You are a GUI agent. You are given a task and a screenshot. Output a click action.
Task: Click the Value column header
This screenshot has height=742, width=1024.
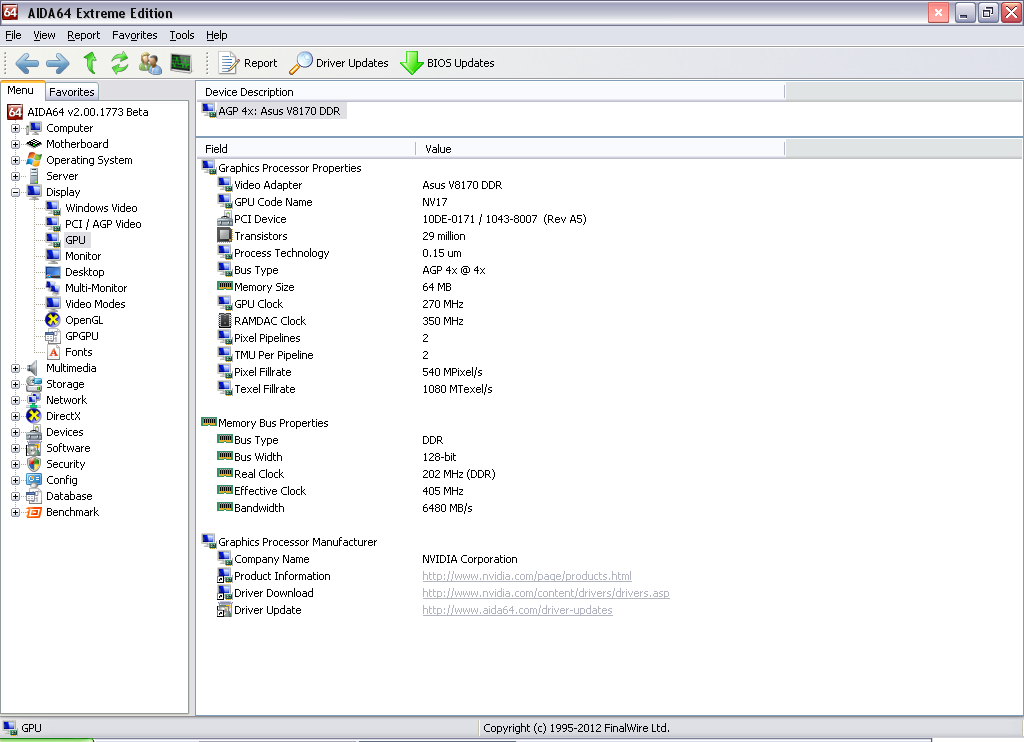pos(600,149)
